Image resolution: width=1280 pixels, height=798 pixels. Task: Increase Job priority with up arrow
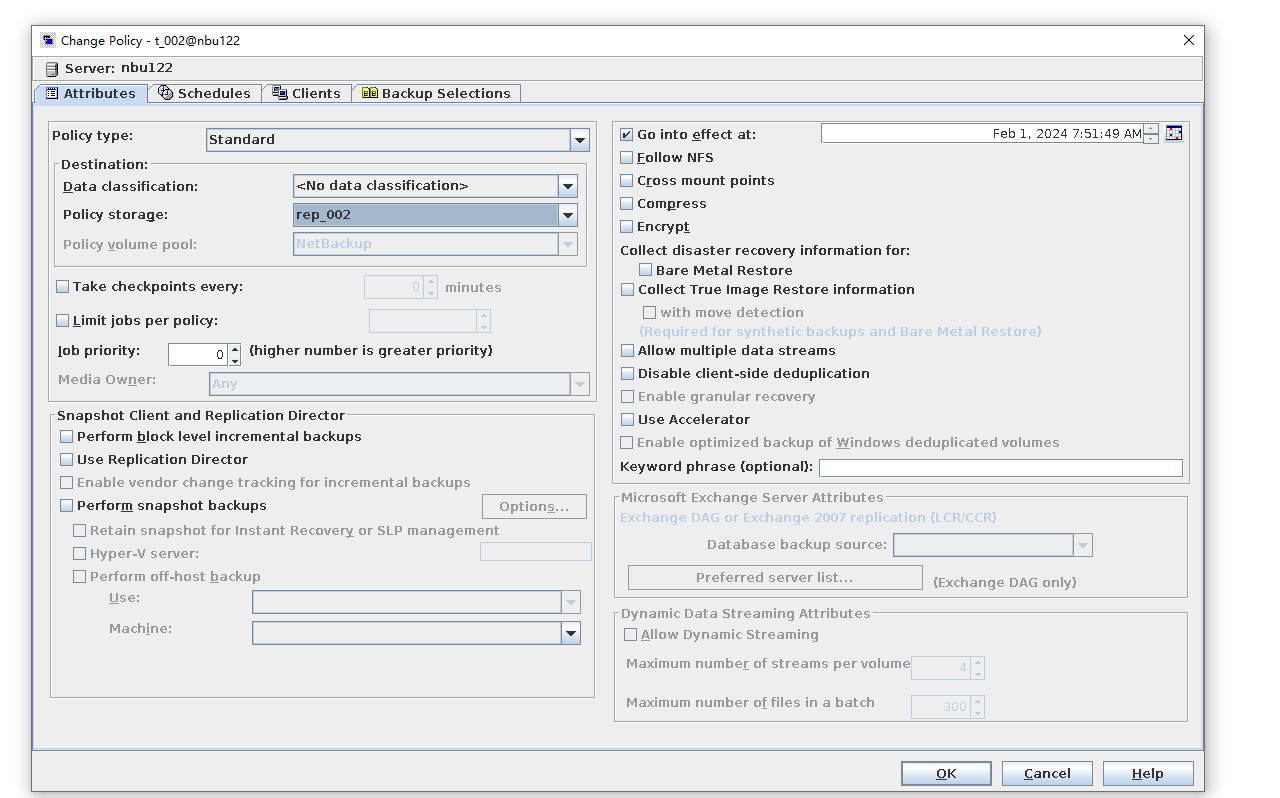coord(234,349)
